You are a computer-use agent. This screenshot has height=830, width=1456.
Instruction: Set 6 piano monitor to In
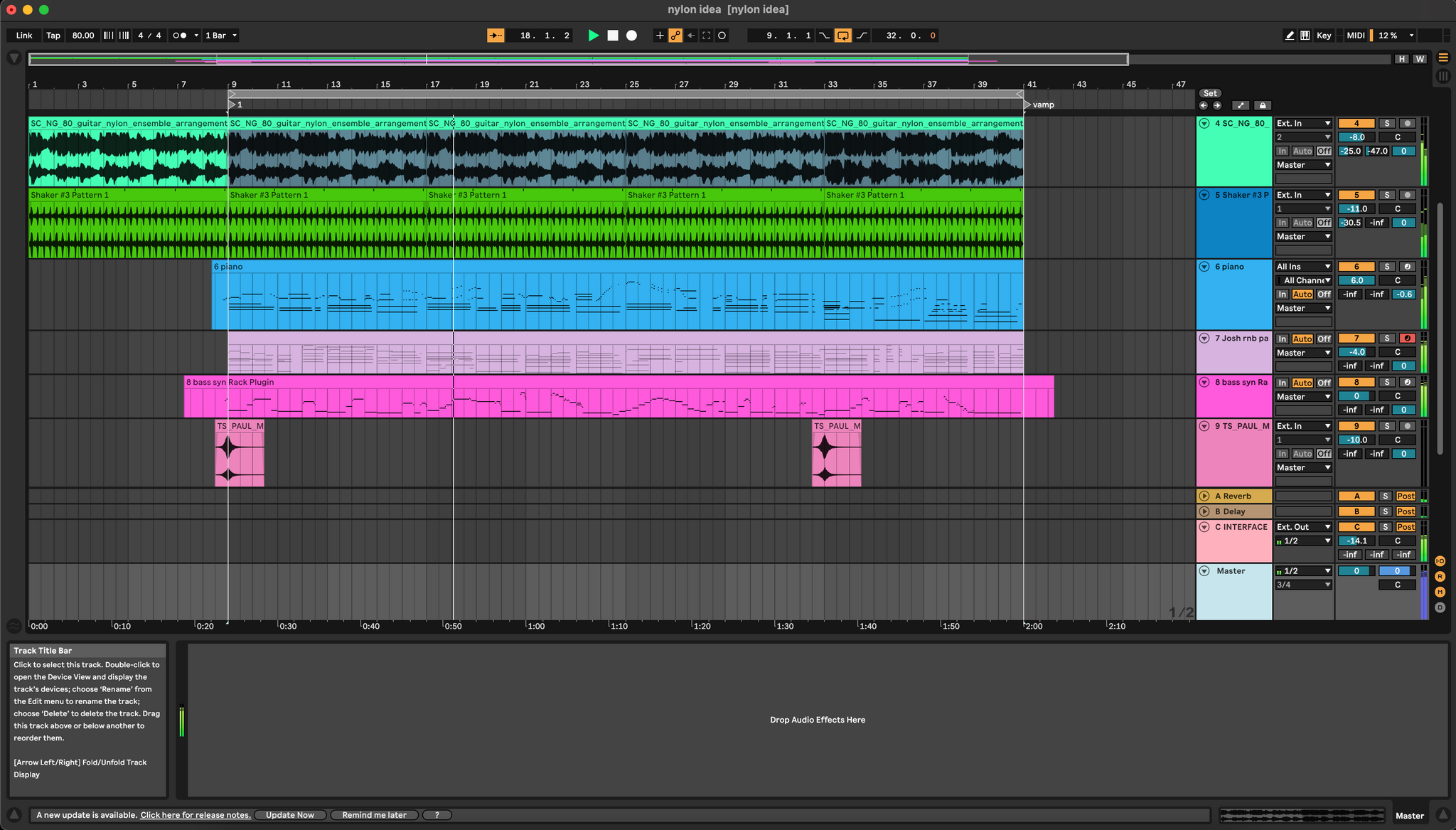pos(1282,294)
